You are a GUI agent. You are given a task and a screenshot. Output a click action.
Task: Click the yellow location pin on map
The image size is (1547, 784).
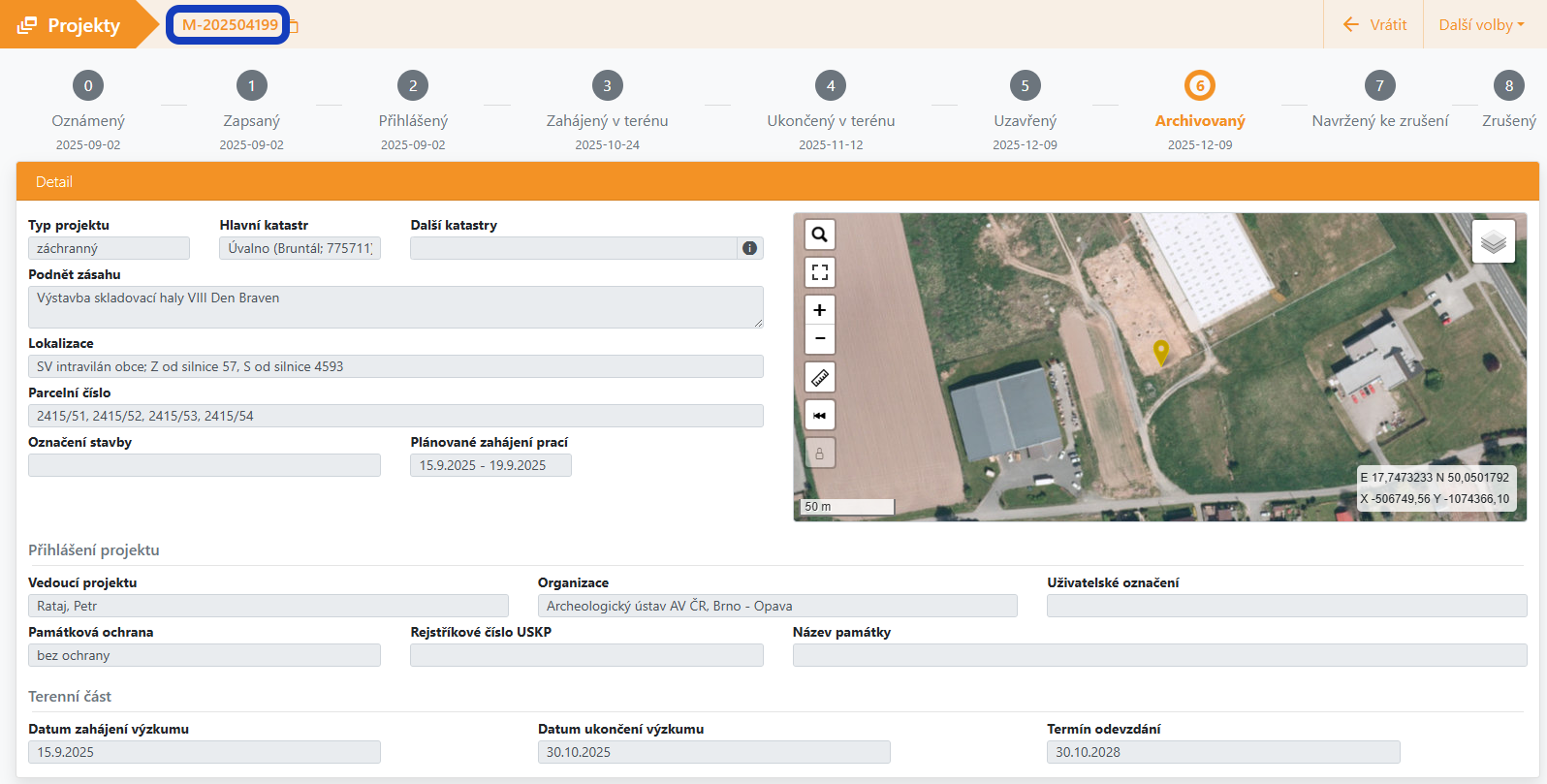pyautogui.click(x=1160, y=352)
